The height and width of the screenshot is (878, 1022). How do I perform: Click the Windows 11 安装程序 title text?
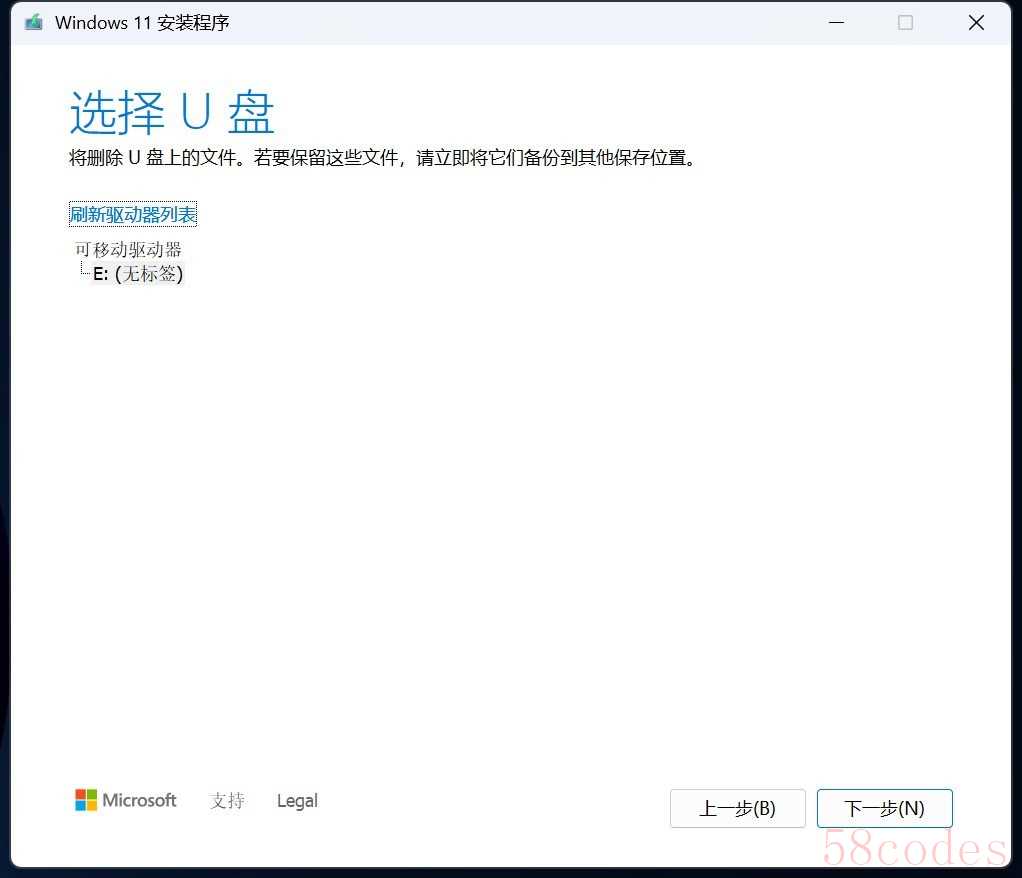142,22
